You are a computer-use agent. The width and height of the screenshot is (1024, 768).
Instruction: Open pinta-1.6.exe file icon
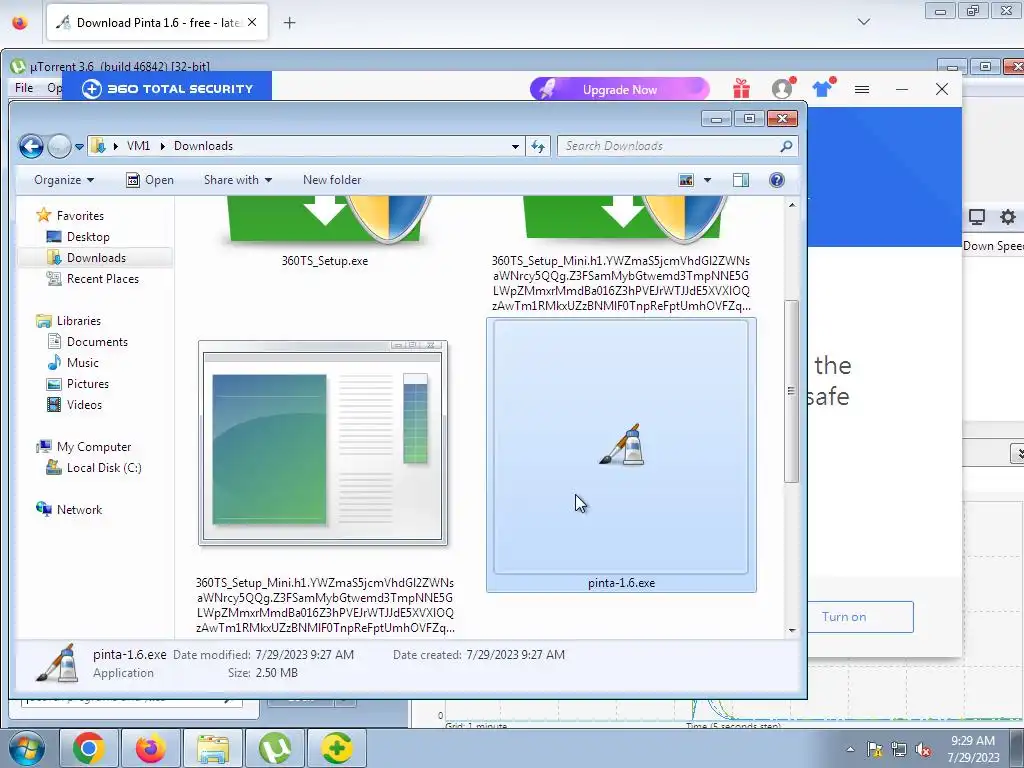coord(621,445)
